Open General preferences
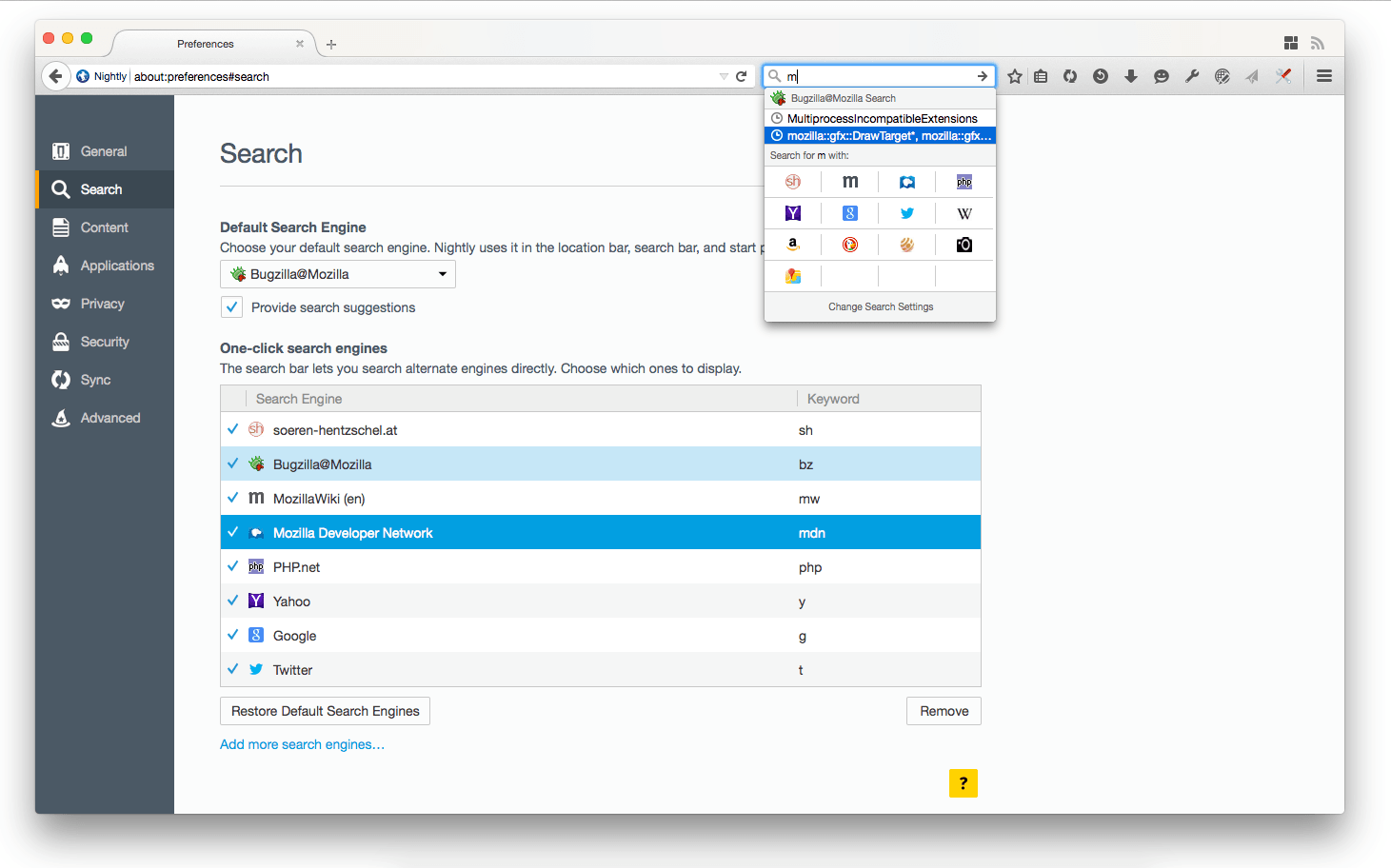Screen dimensions: 1391x868 tap(105, 151)
